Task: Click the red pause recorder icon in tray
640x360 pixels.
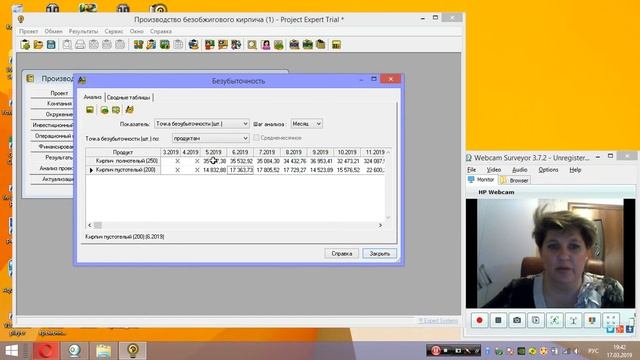Action: pyautogui.click(x=435, y=350)
